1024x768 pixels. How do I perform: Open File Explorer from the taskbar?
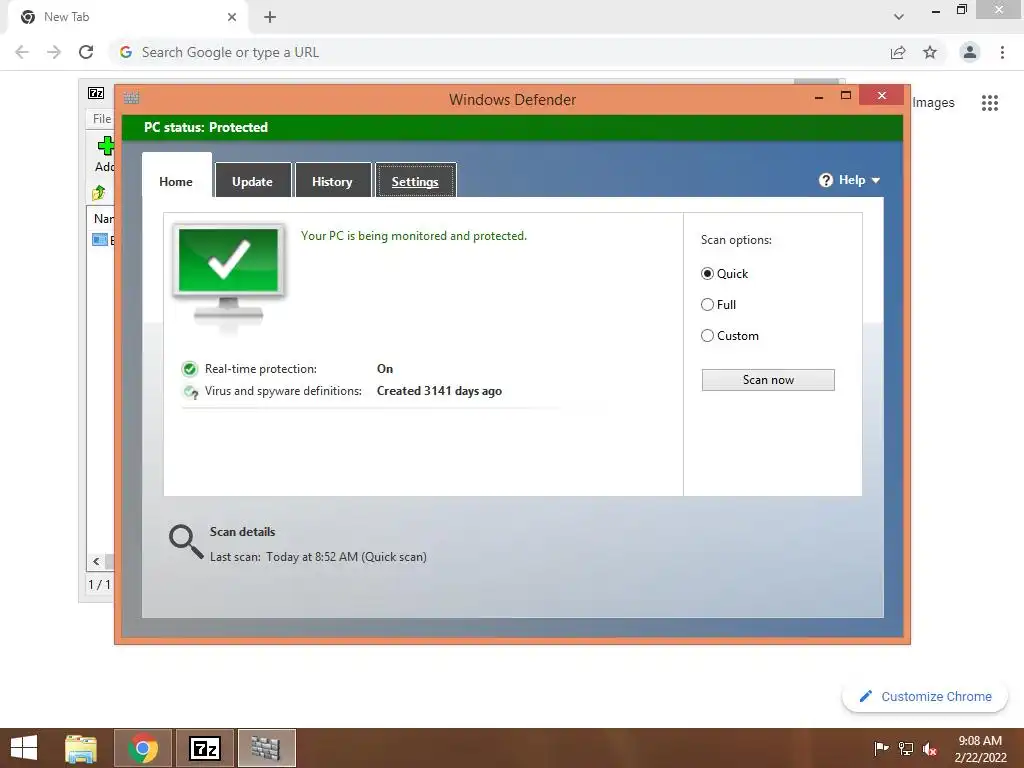pyautogui.click(x=81, y=748)
